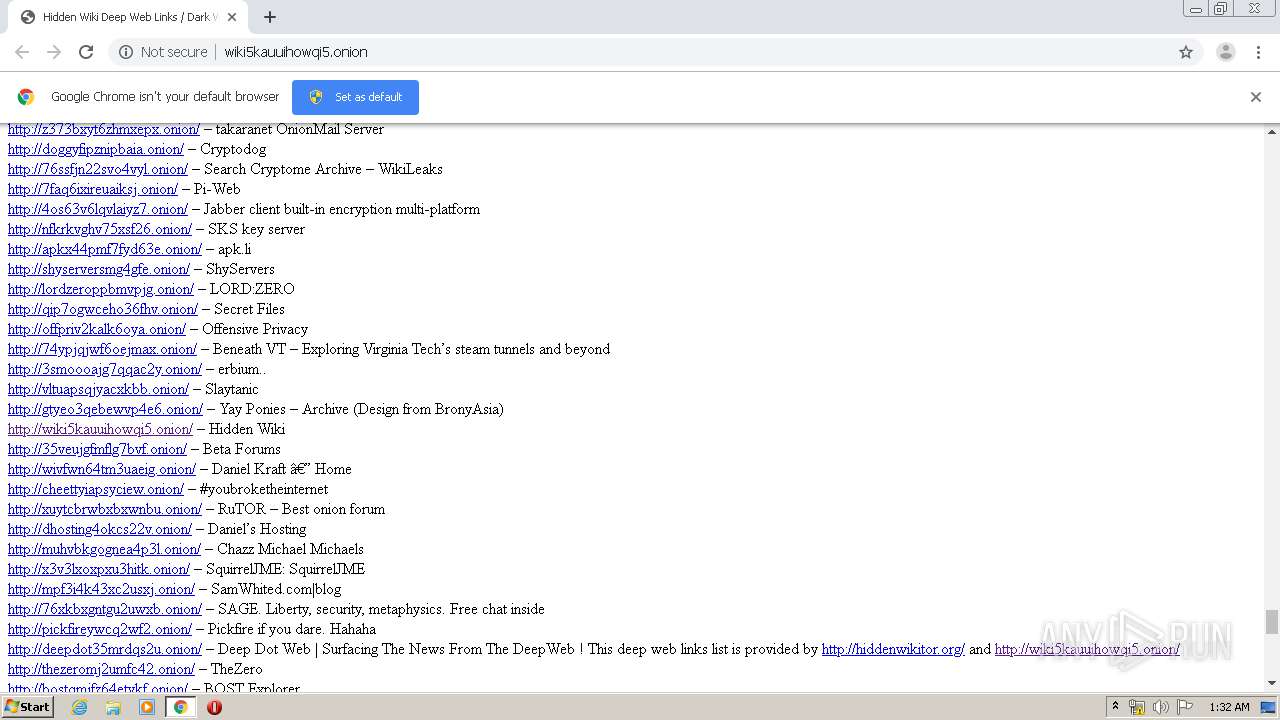
Task: Open the 7faq6xireuaiksj.onion Pi-Web link
Action: [93, 189]
